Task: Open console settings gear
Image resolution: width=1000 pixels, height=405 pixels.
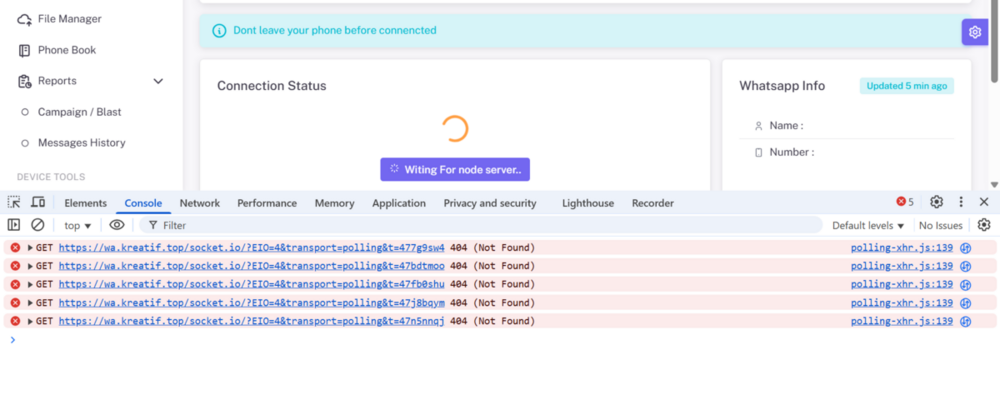Action: coord(984,225)
